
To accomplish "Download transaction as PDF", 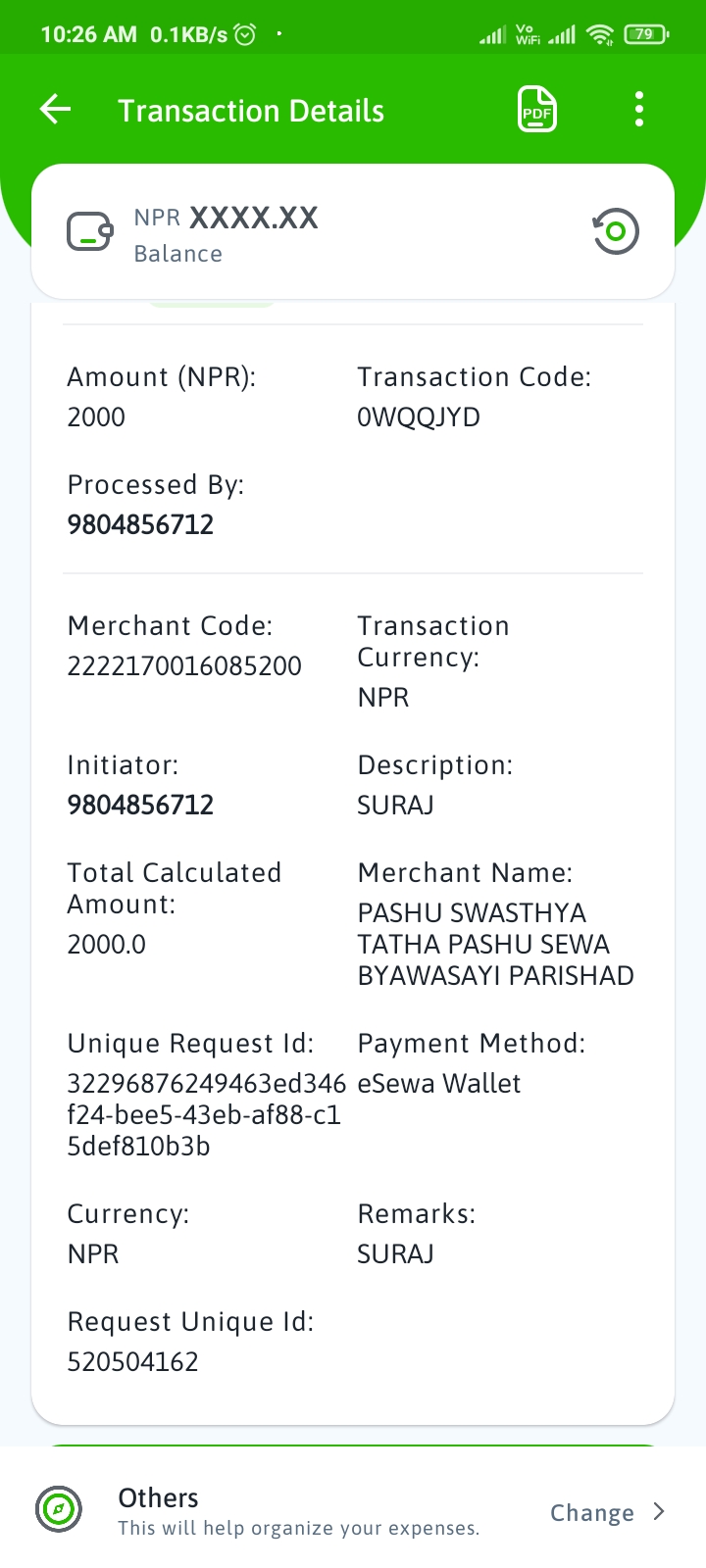I will [536, 109].
